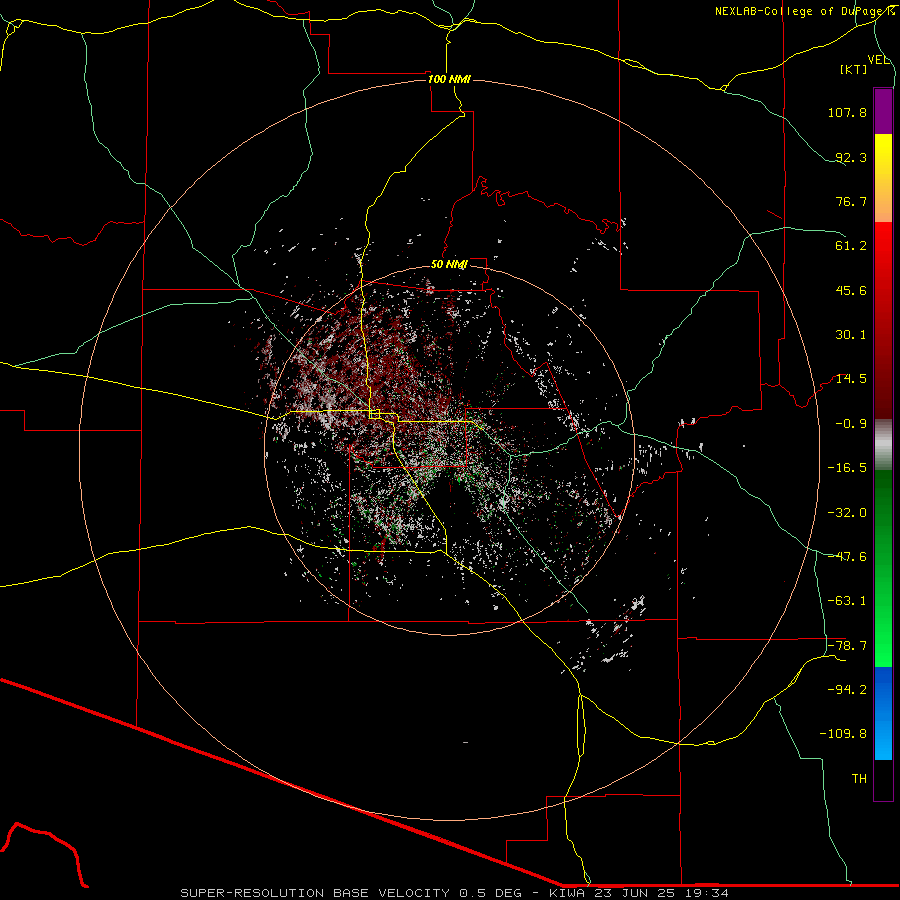Click the green segment of the color bar
The image size is (900, 900).
[883, 568]
